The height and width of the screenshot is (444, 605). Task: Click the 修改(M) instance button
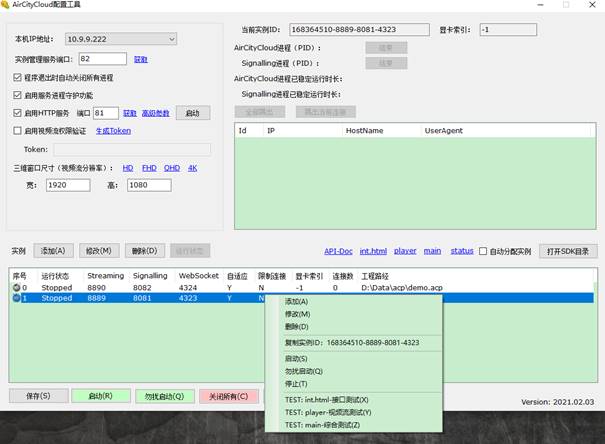99,251
